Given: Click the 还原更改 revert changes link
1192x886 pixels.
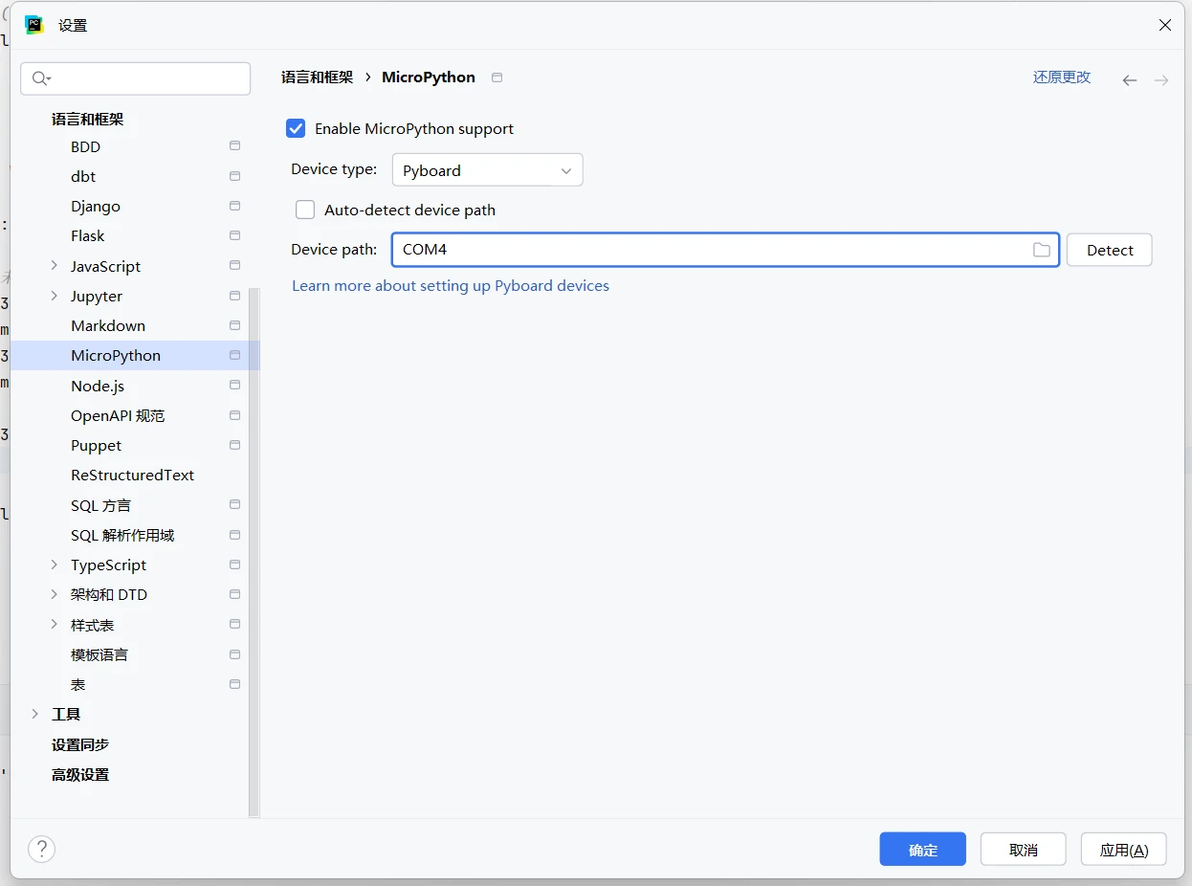Looking at the screenshot, I should click(x=1061, y=77).
